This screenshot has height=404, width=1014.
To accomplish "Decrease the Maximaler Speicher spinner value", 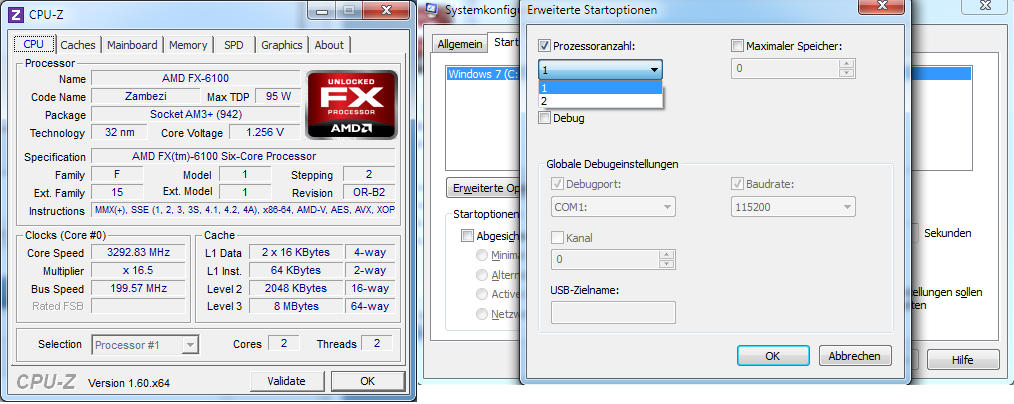I will click(847, 72).
